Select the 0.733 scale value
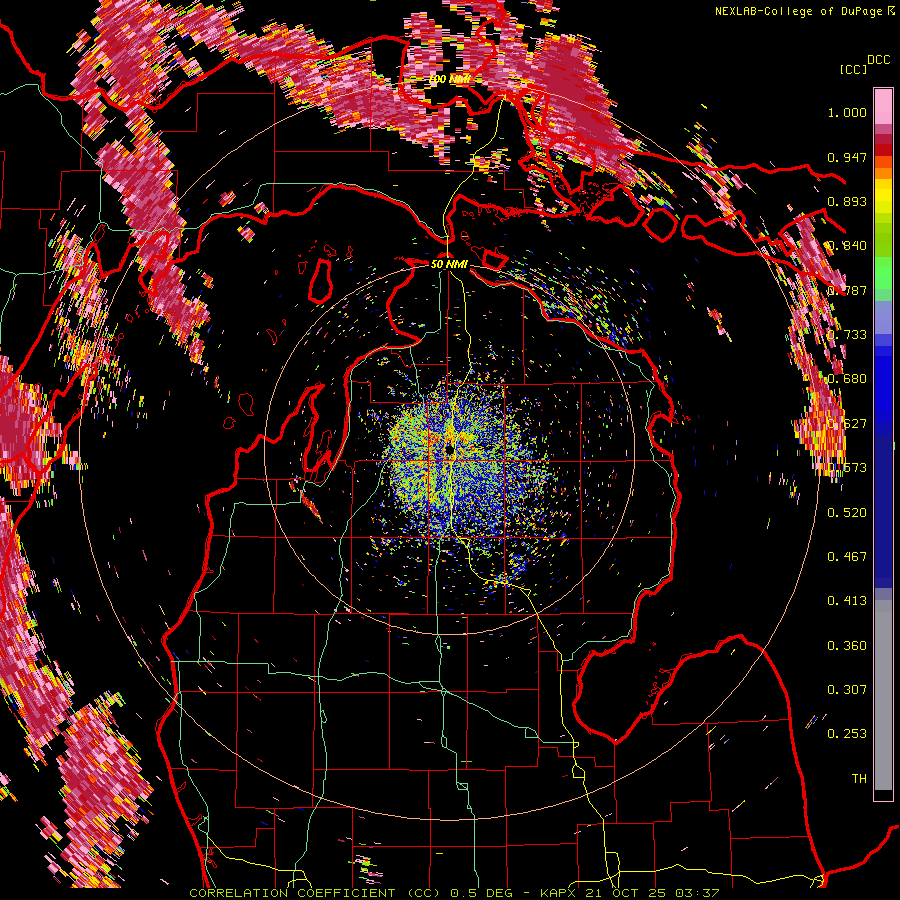Viewport: 900px width, 900px height. point(847,335)
